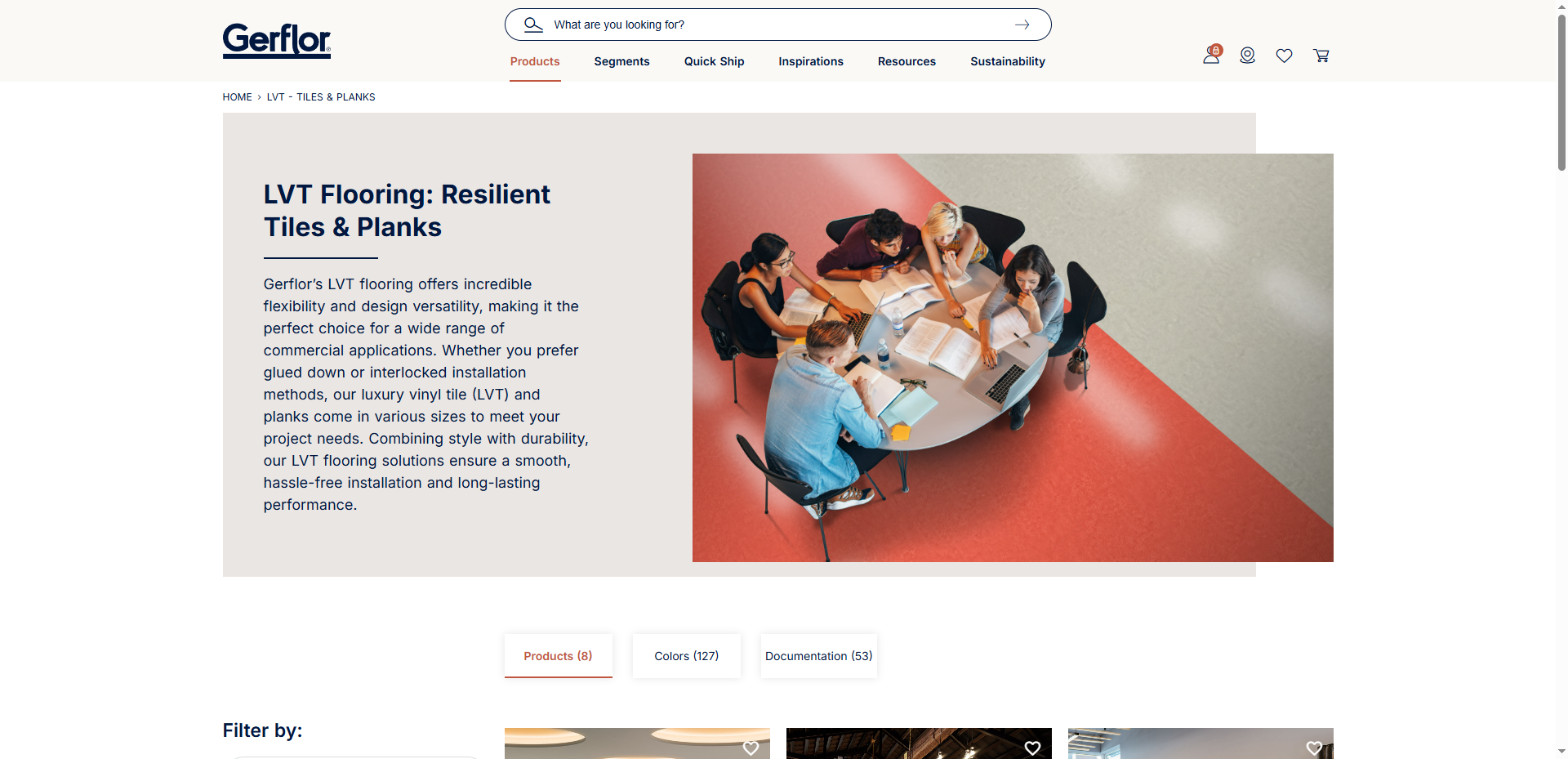Switch to the Documentation (53) tab

click(819, 656)
